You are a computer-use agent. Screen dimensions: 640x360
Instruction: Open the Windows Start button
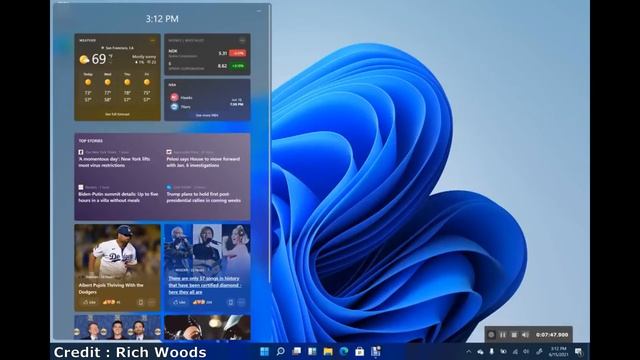coord(264,351)
